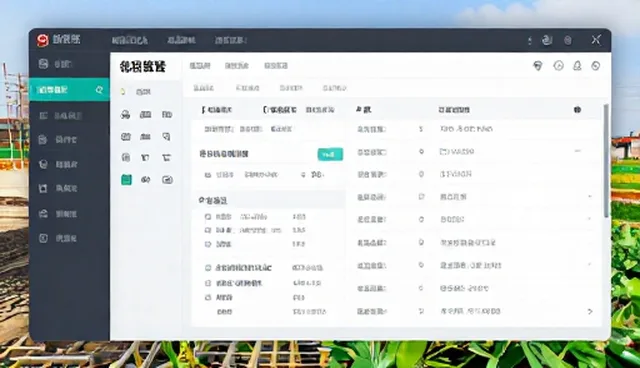Click the first icon in the second grid row
640x368 pixels.
126,137
